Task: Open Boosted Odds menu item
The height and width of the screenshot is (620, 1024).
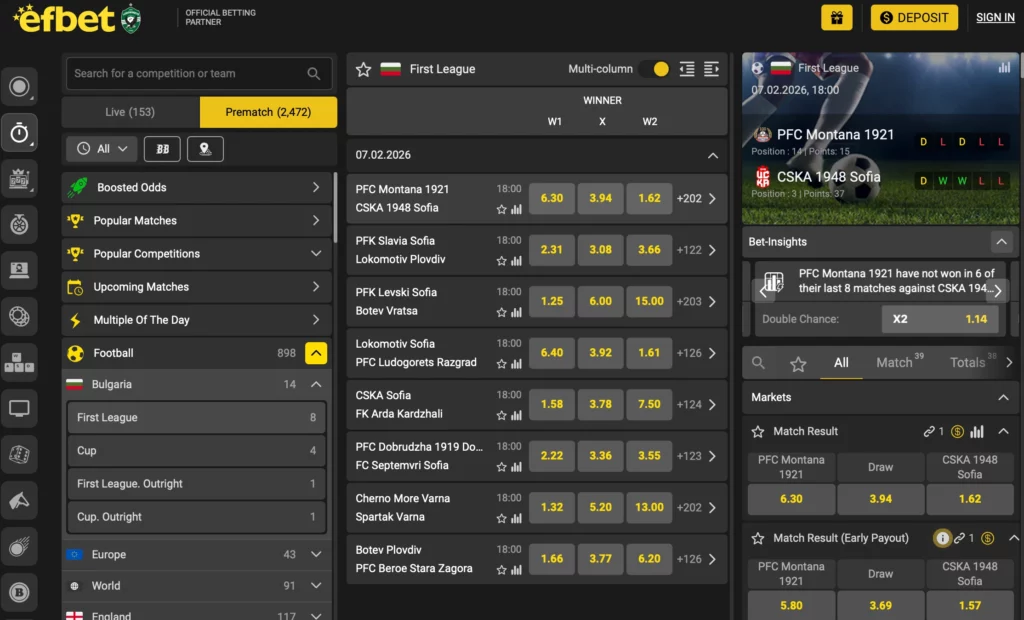Action: pos(196,188)
